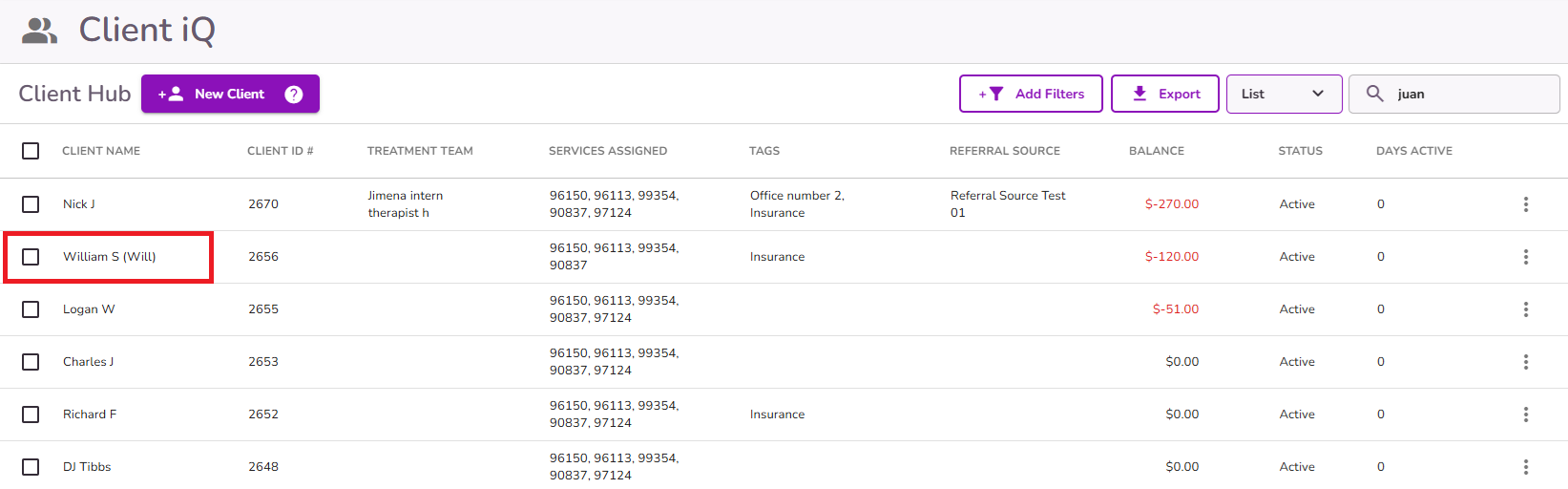Open the three-dot menu for DJ Tibbs
Viewport: 1568px width, 489px height.
click(1526, 467)
